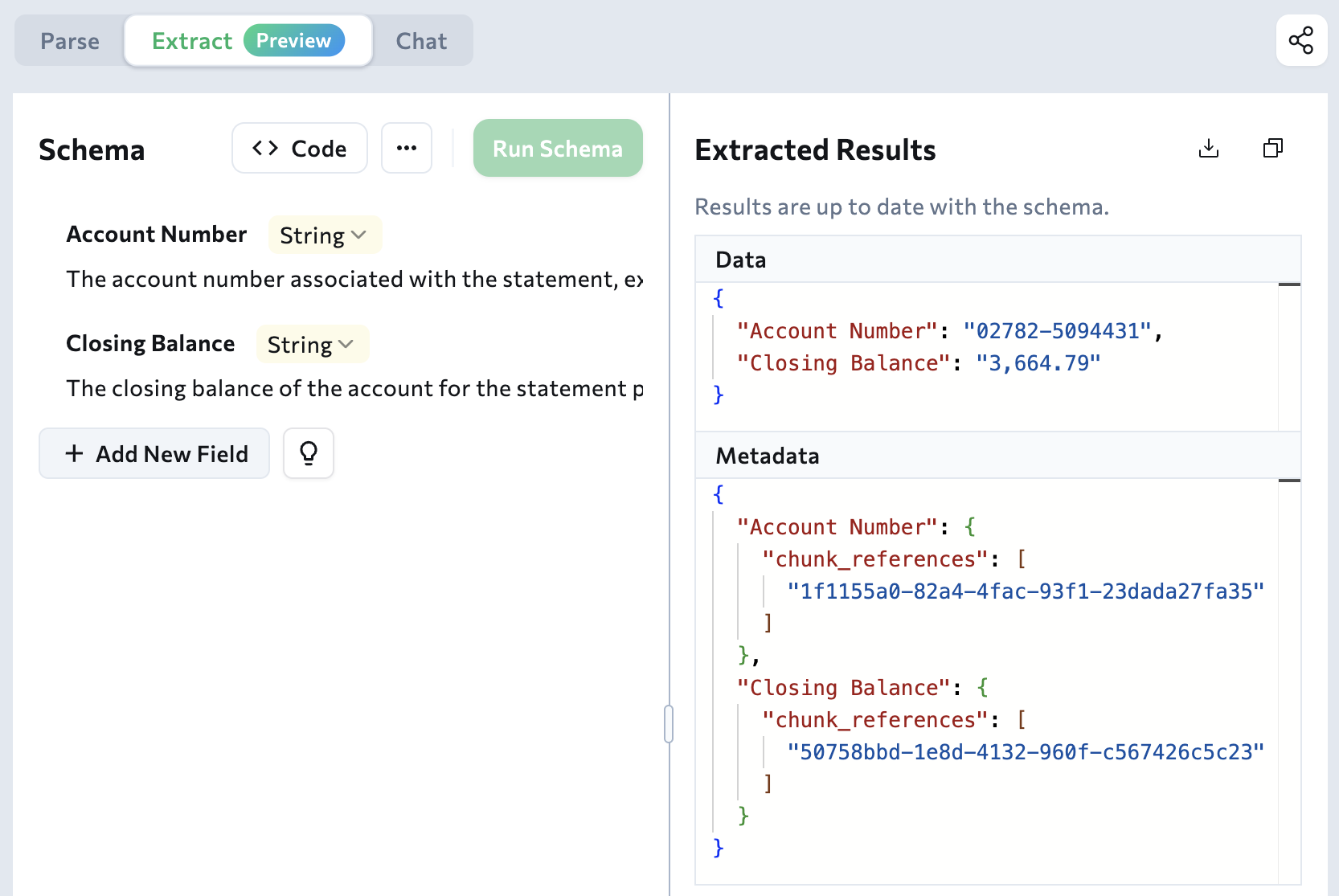This screenshot has height=896, width=1339.
Task: Open Account Number type String dropdown
Action: 324,235
